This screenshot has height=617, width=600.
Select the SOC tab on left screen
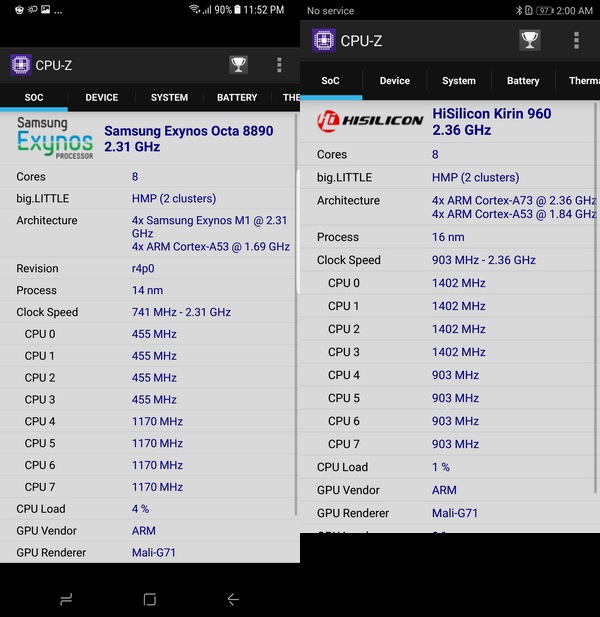pyautogui.click(x=34, y=97)
